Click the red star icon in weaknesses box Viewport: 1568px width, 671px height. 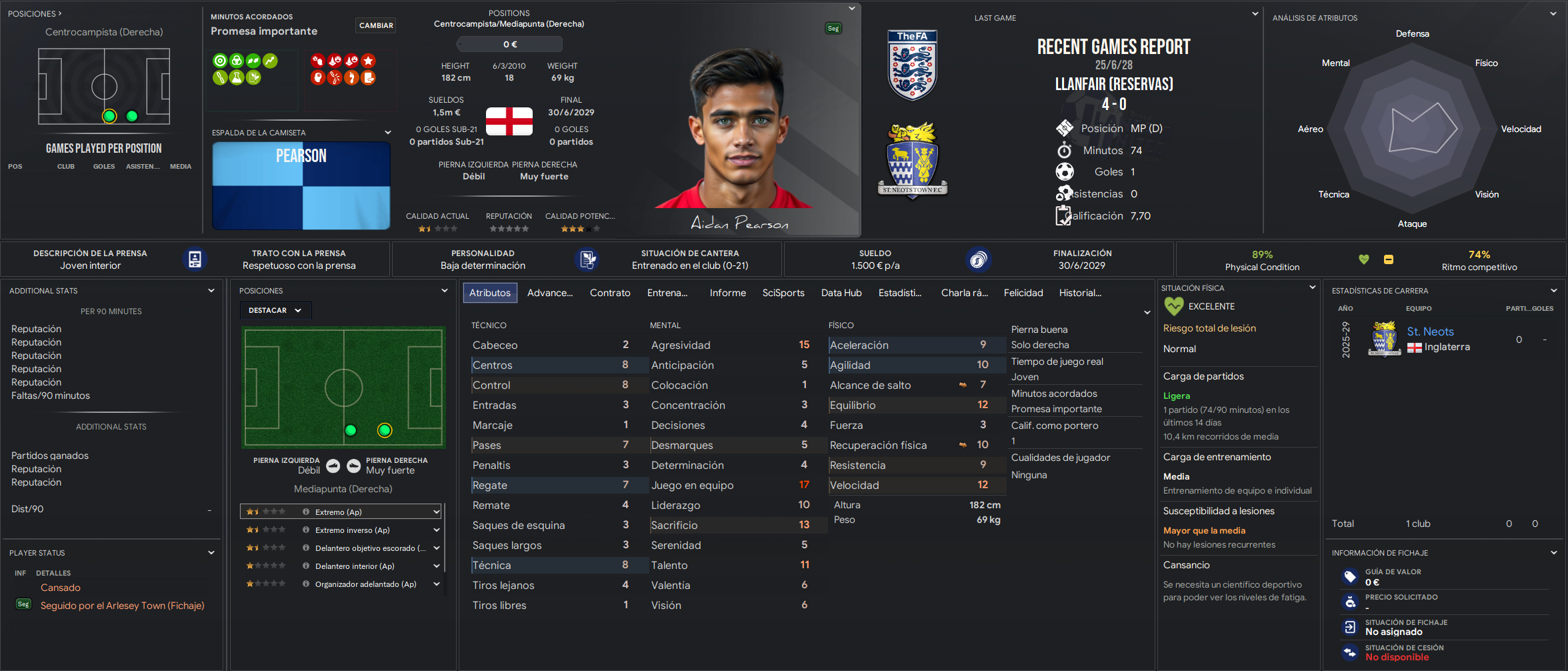coord(368,61)
